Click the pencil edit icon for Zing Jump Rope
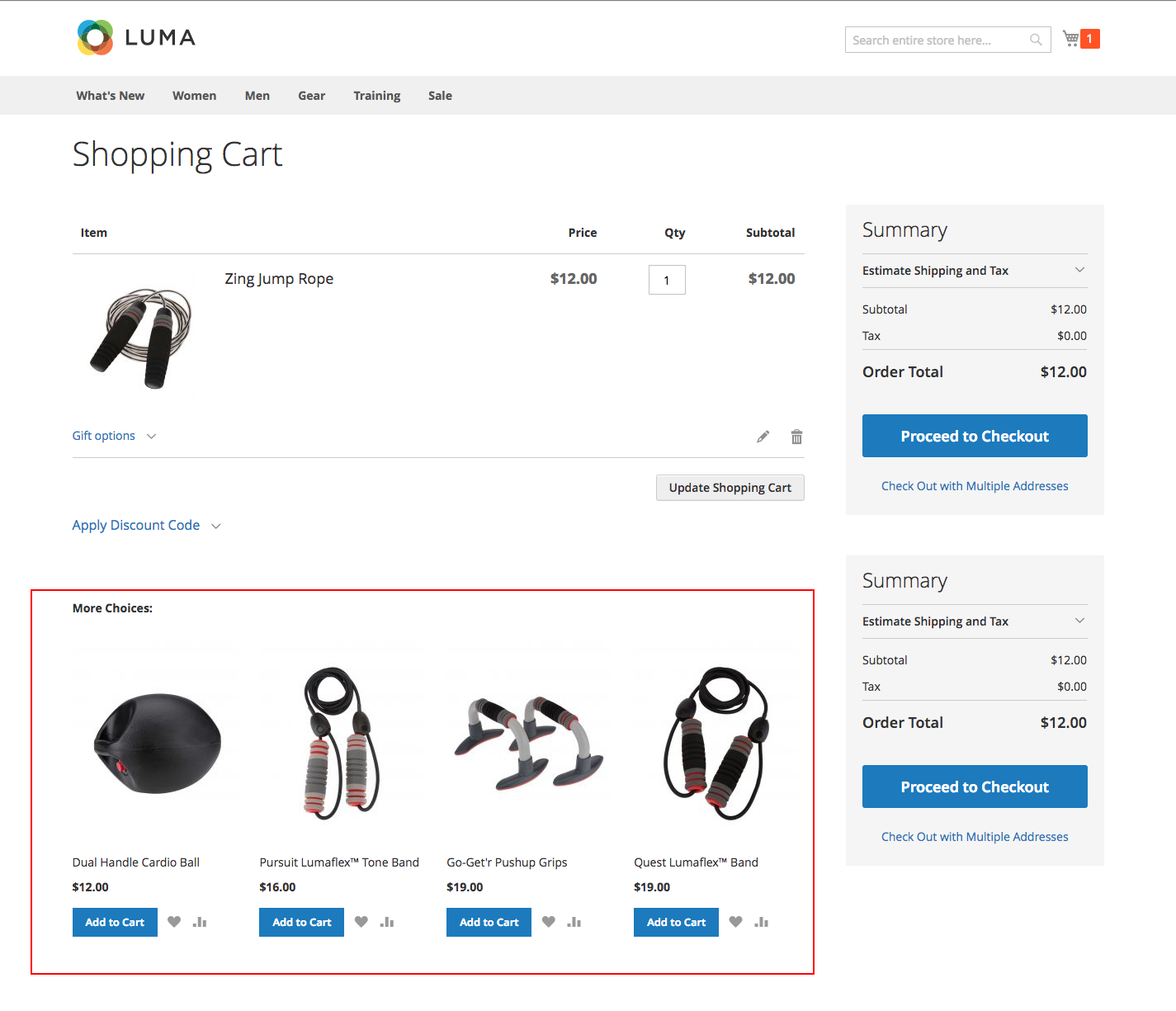Viewport: 1176px width, 1011px height. click(x=762, y=436)
